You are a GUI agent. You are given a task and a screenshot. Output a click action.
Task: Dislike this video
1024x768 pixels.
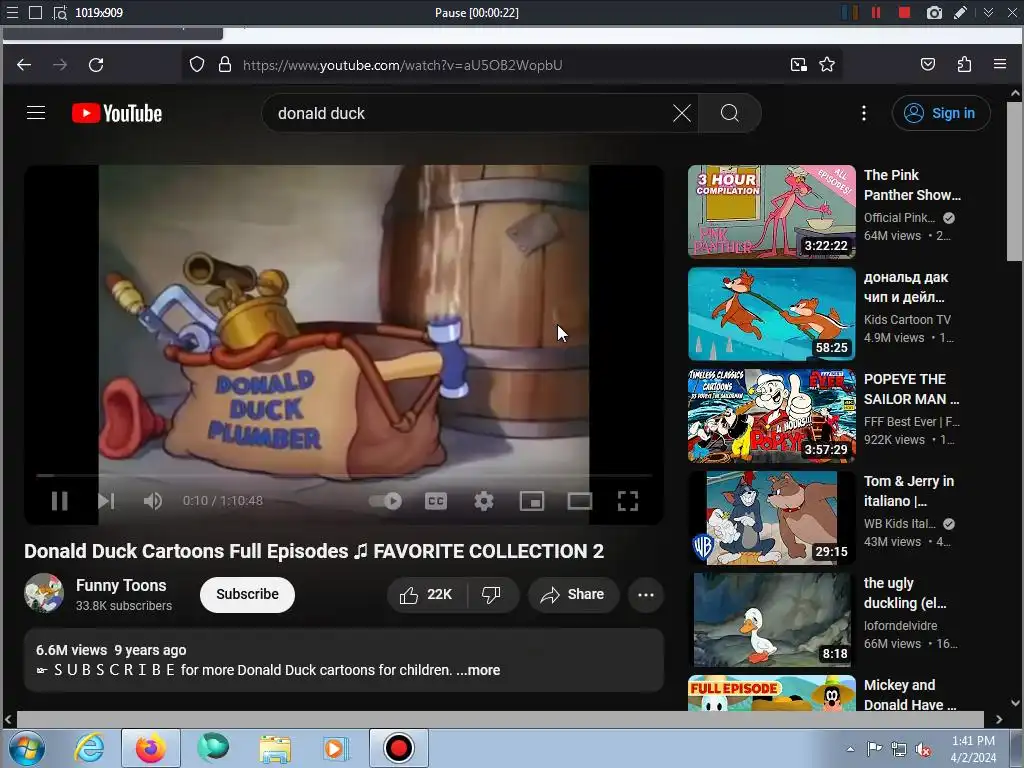(x=491, y=594)
